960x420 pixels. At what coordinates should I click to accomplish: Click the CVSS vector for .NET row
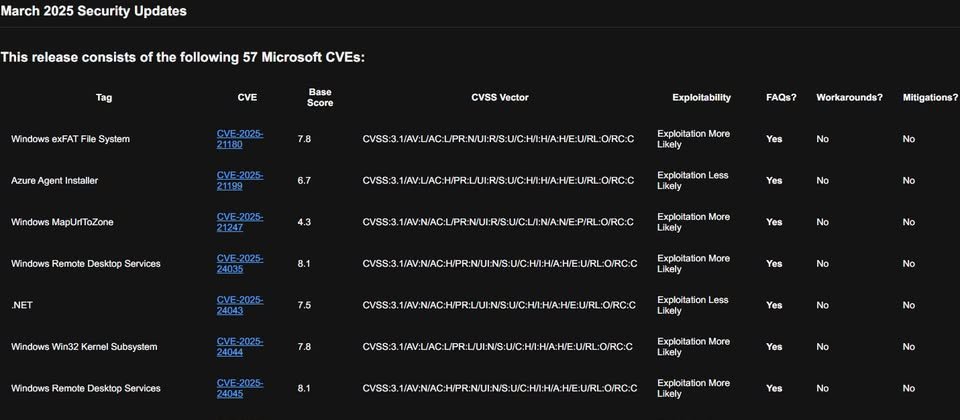click(x=499, y=305)
